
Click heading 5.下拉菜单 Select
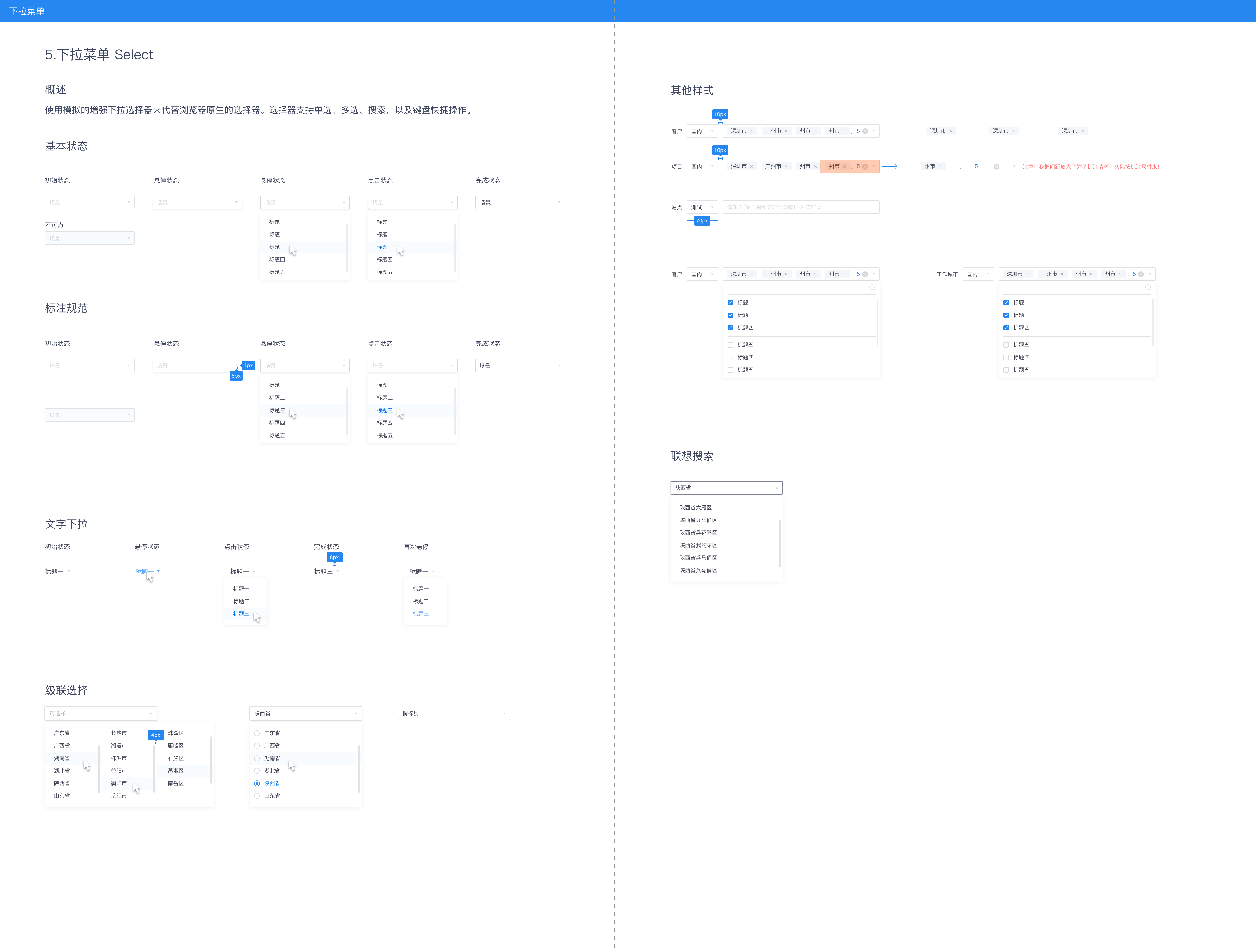pos(99,54)
